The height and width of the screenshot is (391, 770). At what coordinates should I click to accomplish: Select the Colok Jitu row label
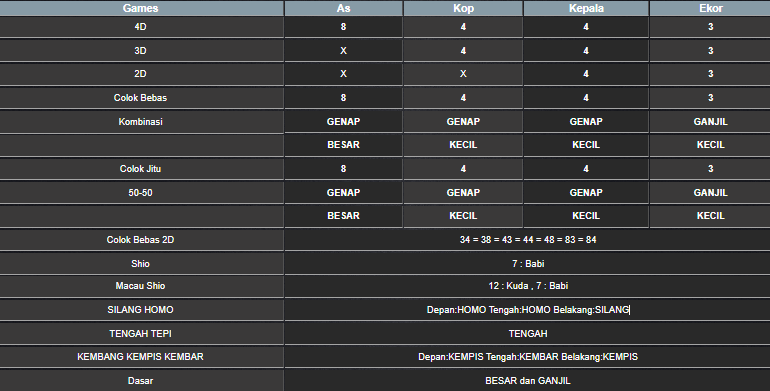(x=140, y=168)
